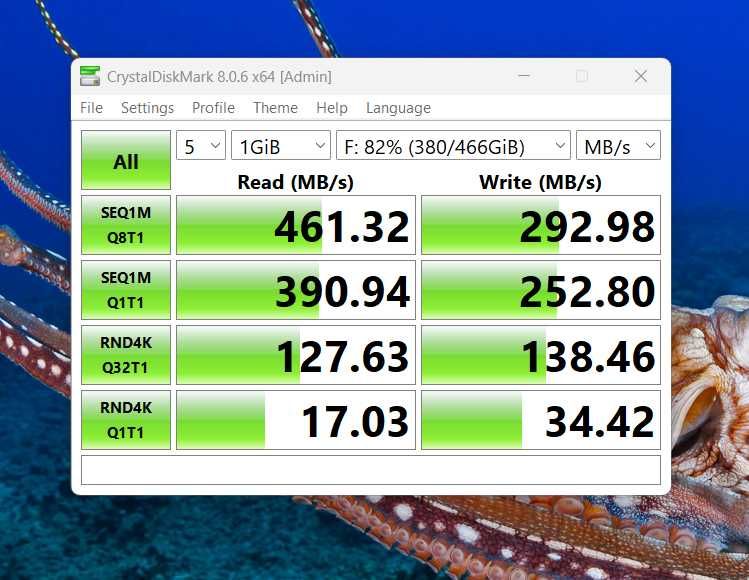The image size is (749, 580).
Task: Close the CrystalDiskMark window
Action: click(641, 76)
